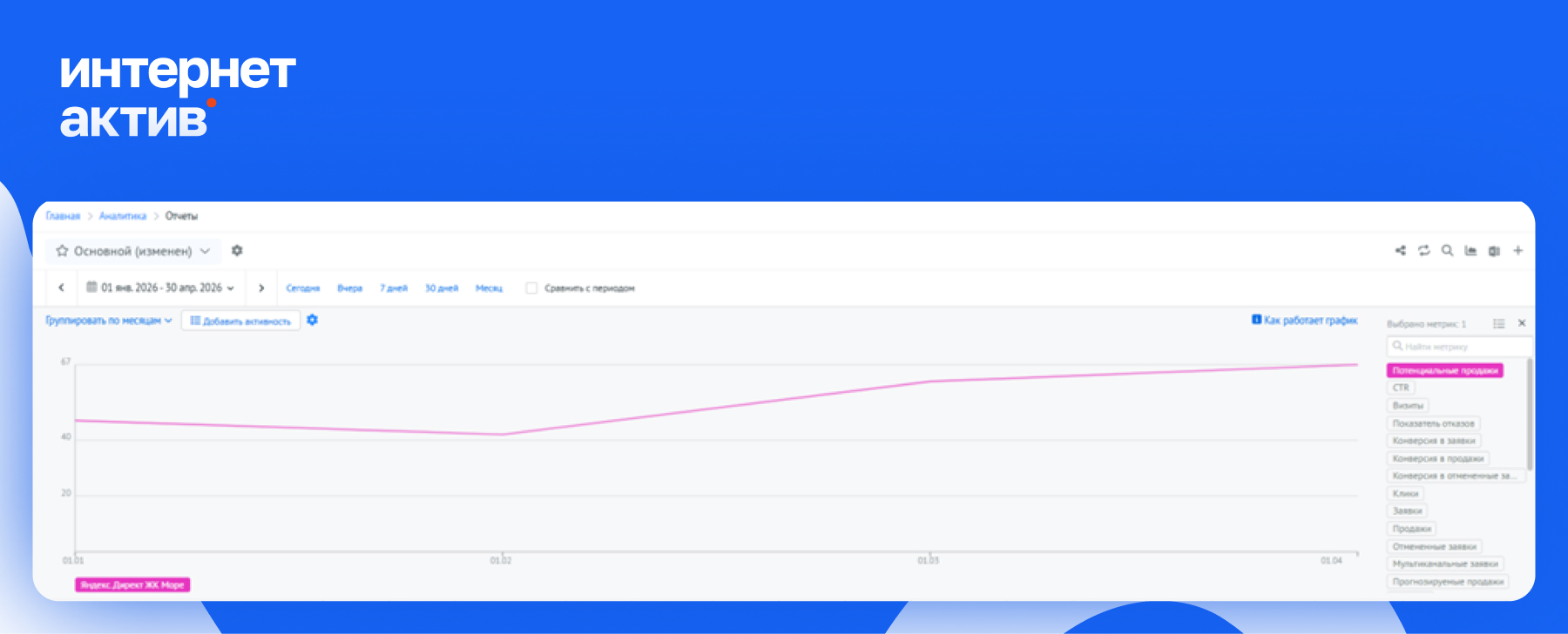The width and height of the screenshot is (1568, 634).
Task: Click Добавить активность button
Action: click(x=241, y=320)
